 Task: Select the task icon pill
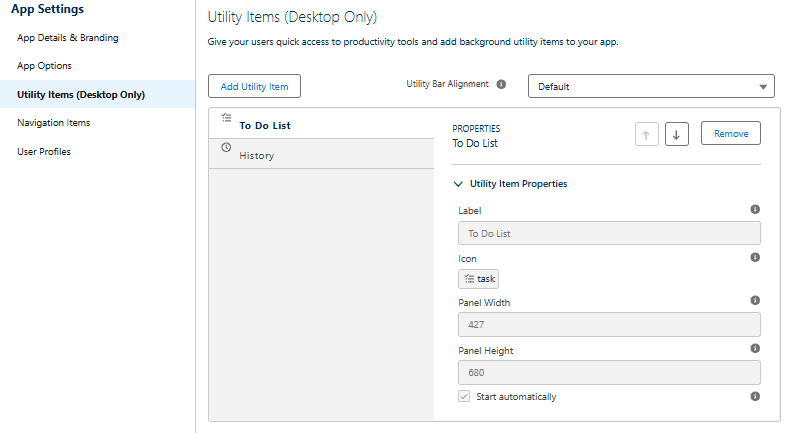click(479, 279)
